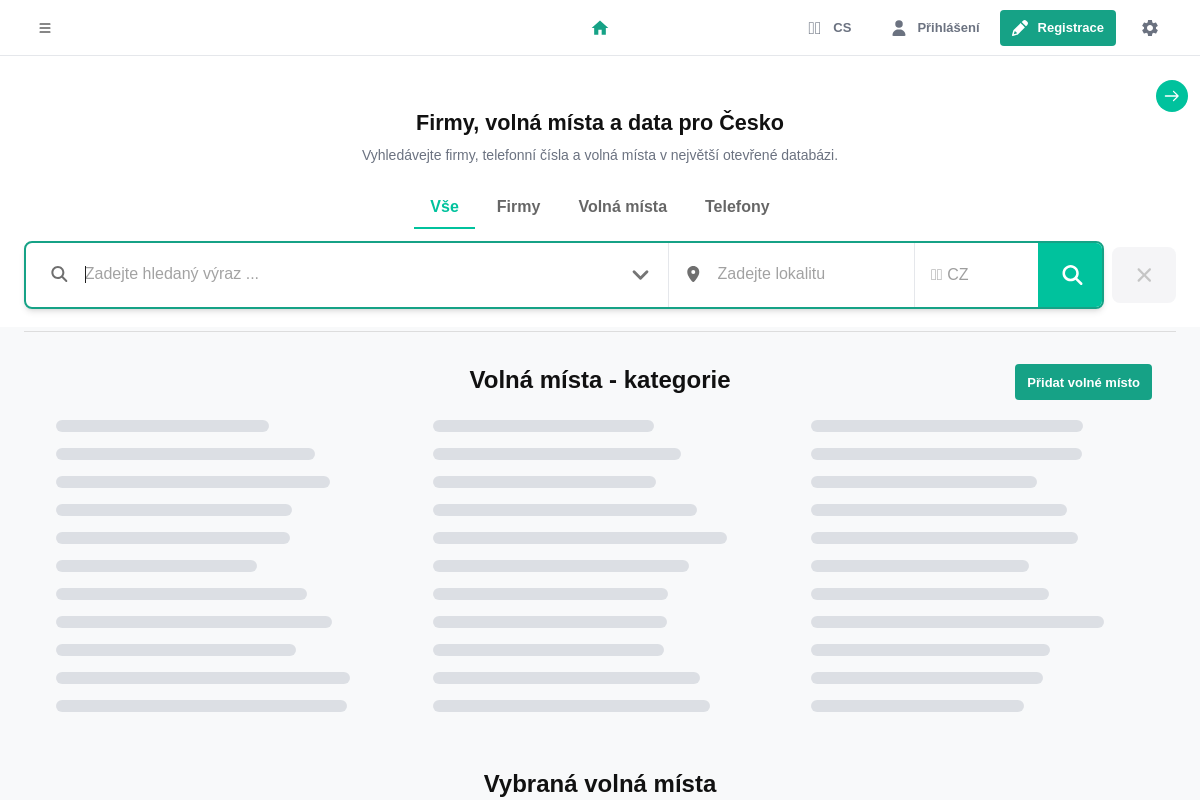This screenshot has width=1200, height=800.
Task: Click the user icon beside Přihlášení
Action: click(899, 28)
